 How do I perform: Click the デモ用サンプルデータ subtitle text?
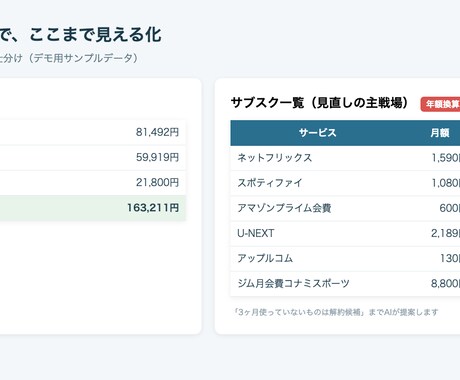click(83, 58)
